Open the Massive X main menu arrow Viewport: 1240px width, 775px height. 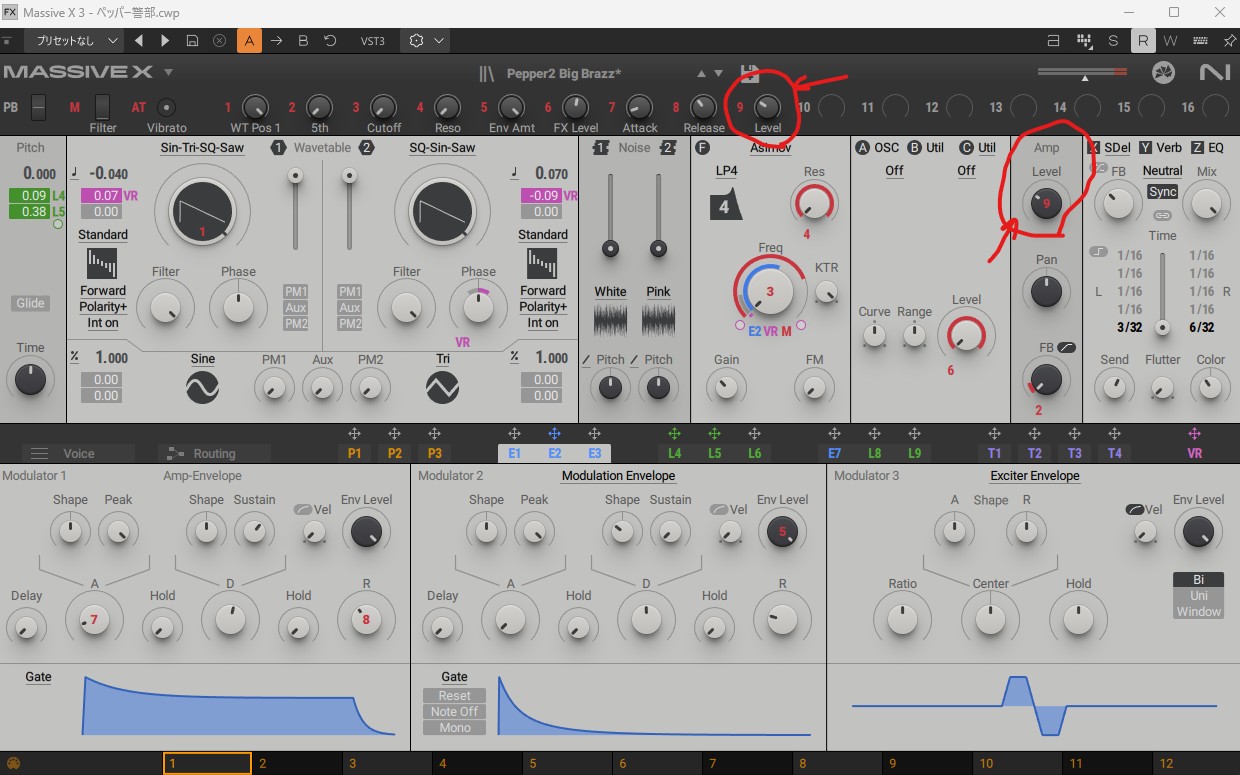click(x=169, y=72)
